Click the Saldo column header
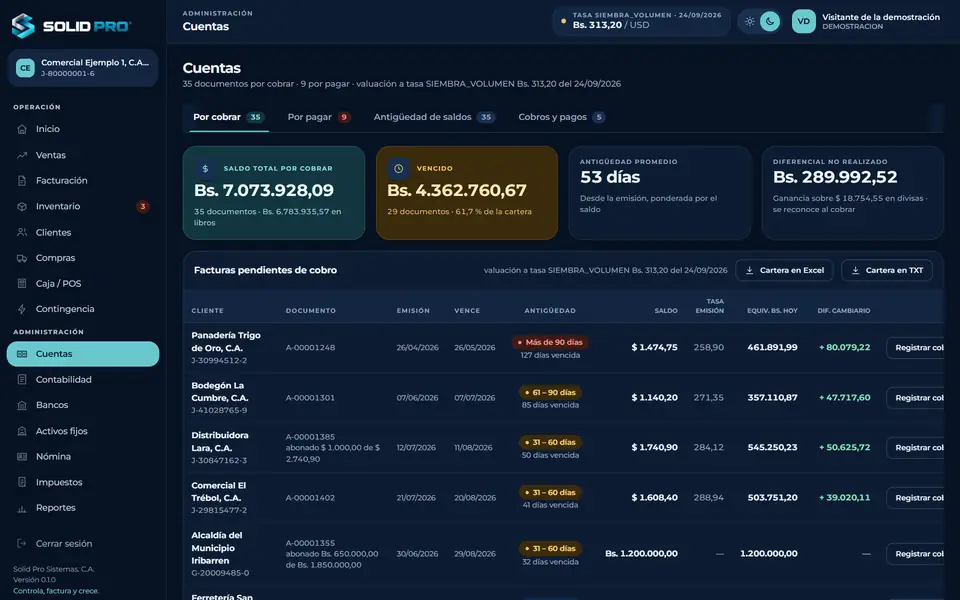The image size is (960, 600). pos(666,311)
